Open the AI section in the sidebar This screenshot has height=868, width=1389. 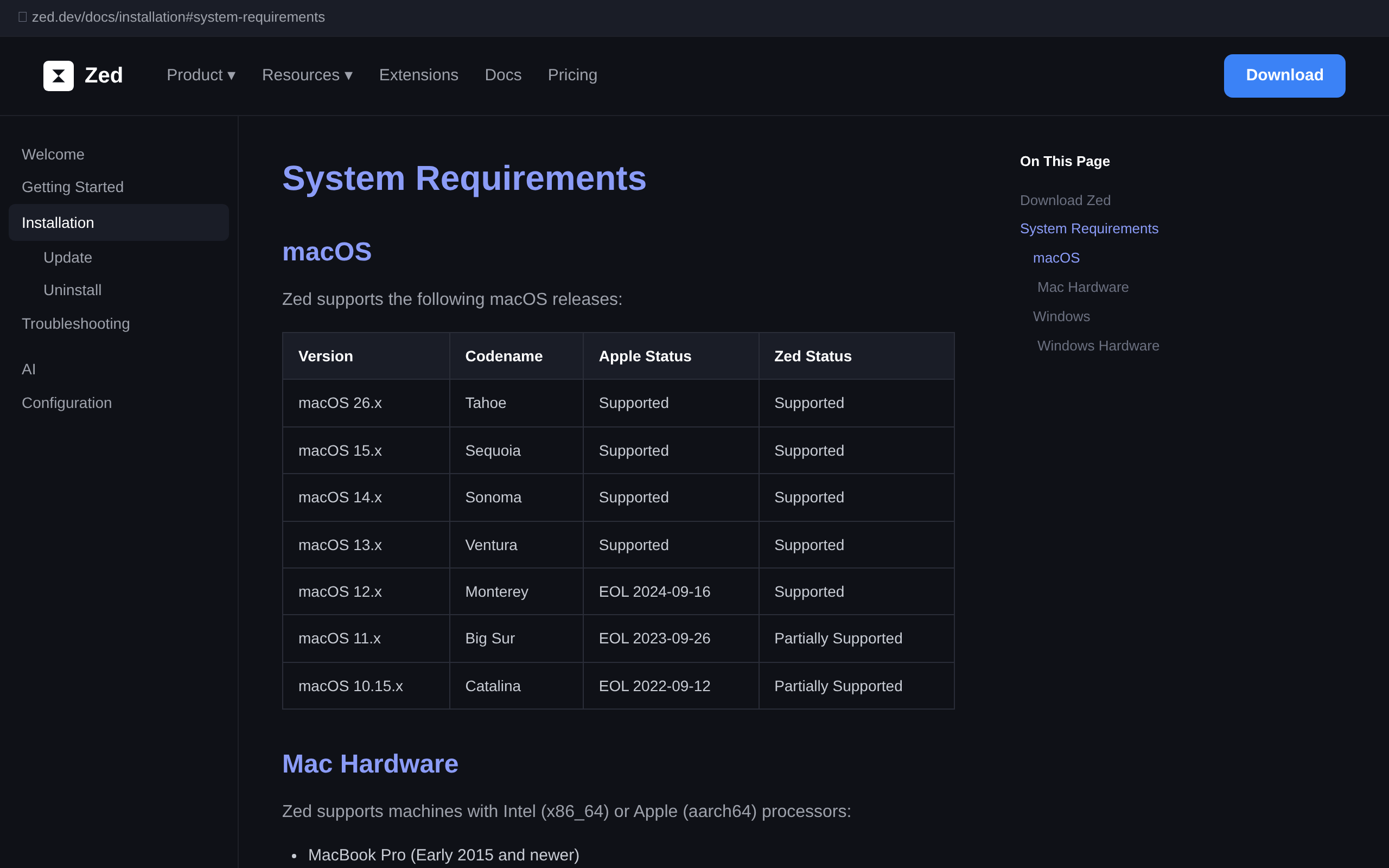click(x=29, y=369)
